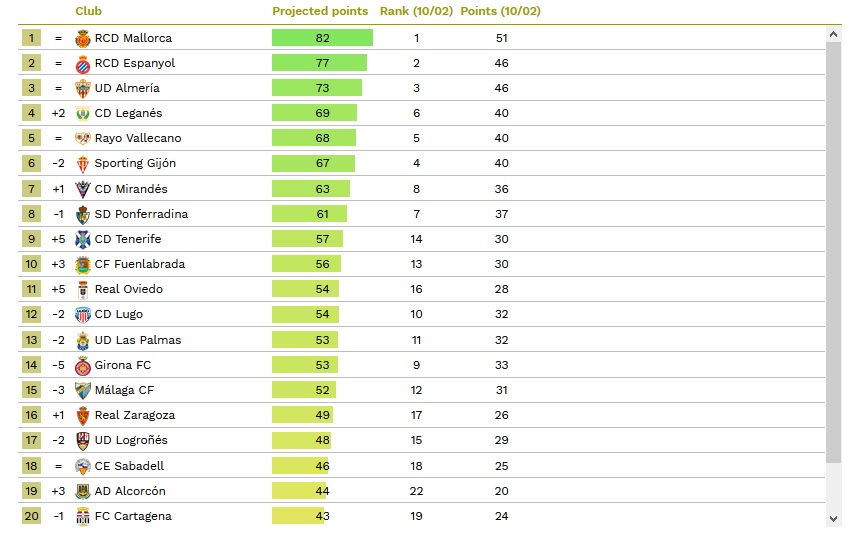
Task: Click the CD Tenerife crest icon
Action: pos(83,239)
